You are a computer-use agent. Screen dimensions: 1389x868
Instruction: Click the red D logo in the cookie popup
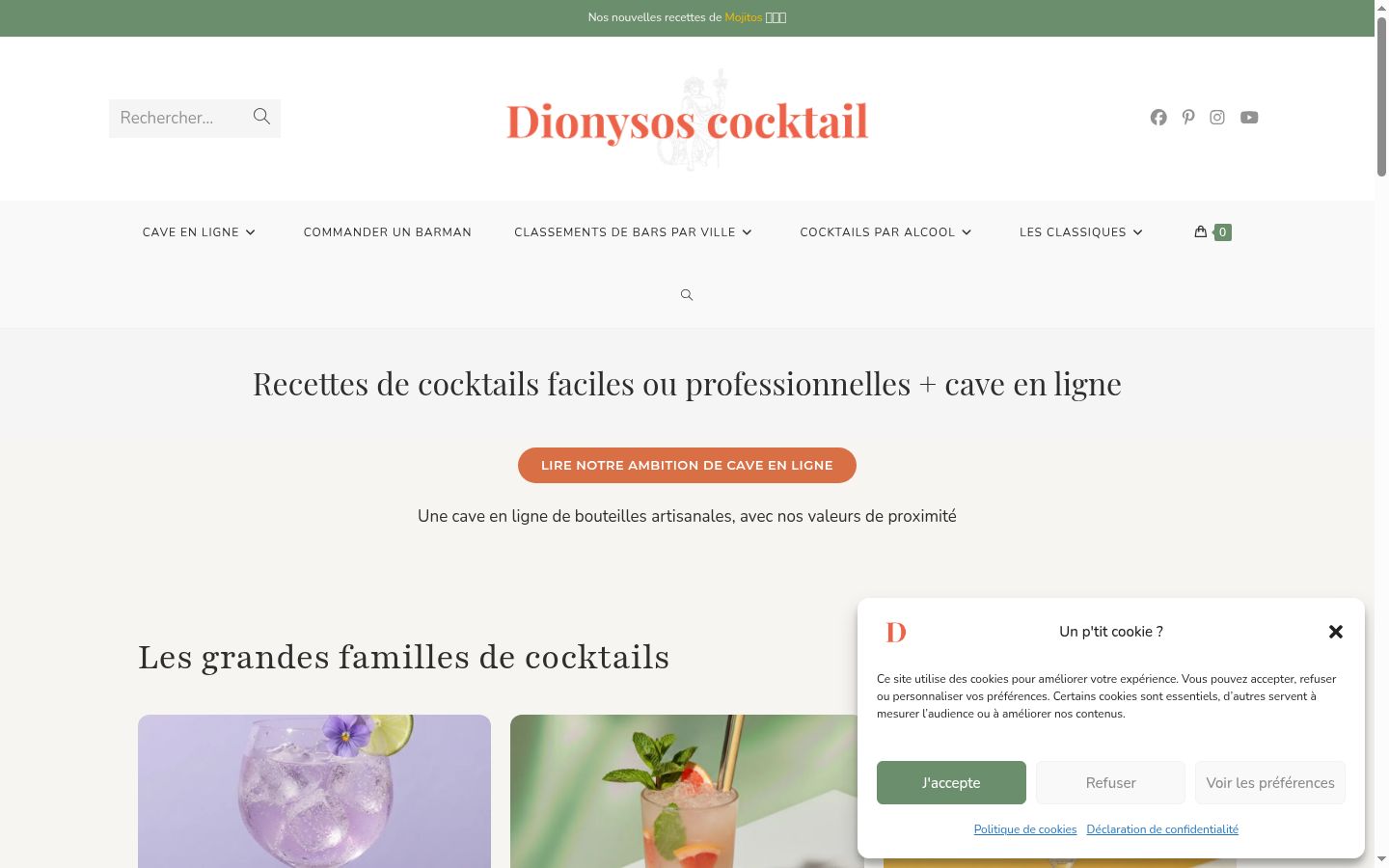(x=896, y=632)
